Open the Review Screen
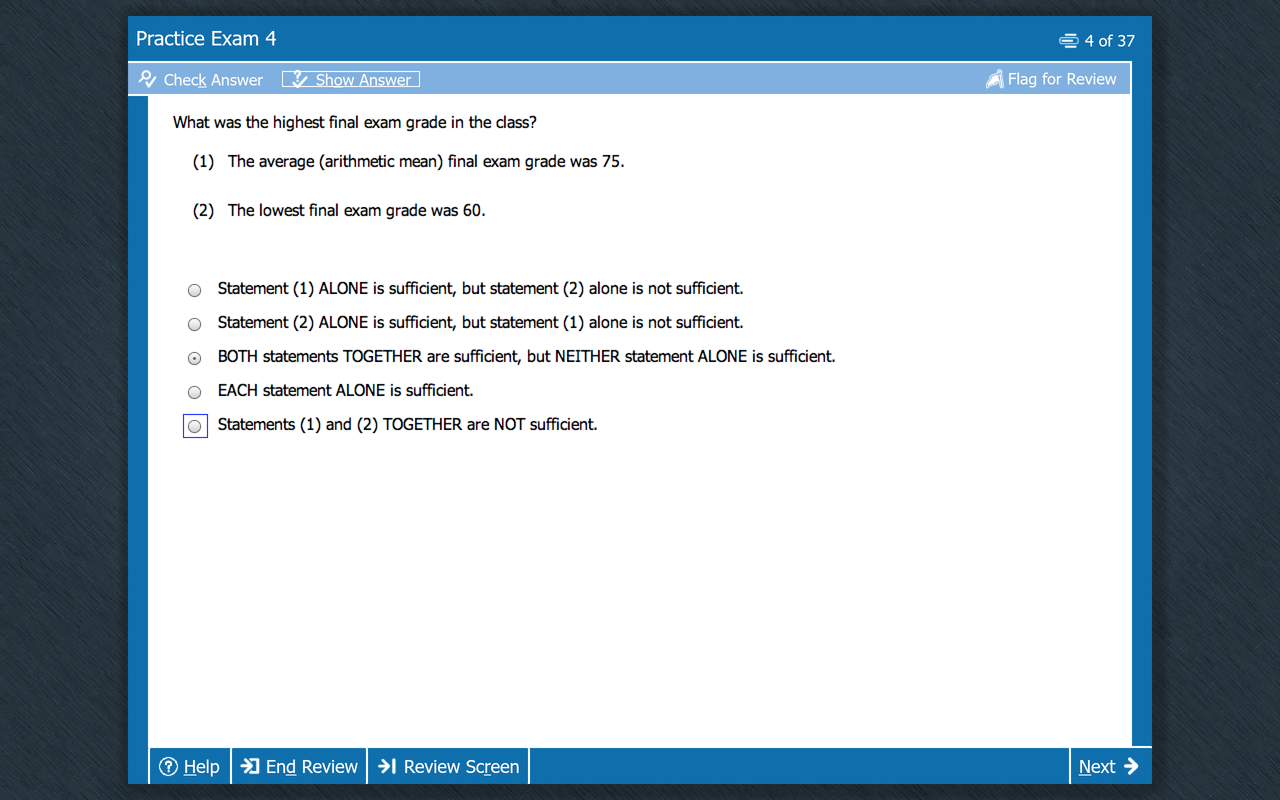Viewport: 1280px width, 800px height. tap(448, 767)
